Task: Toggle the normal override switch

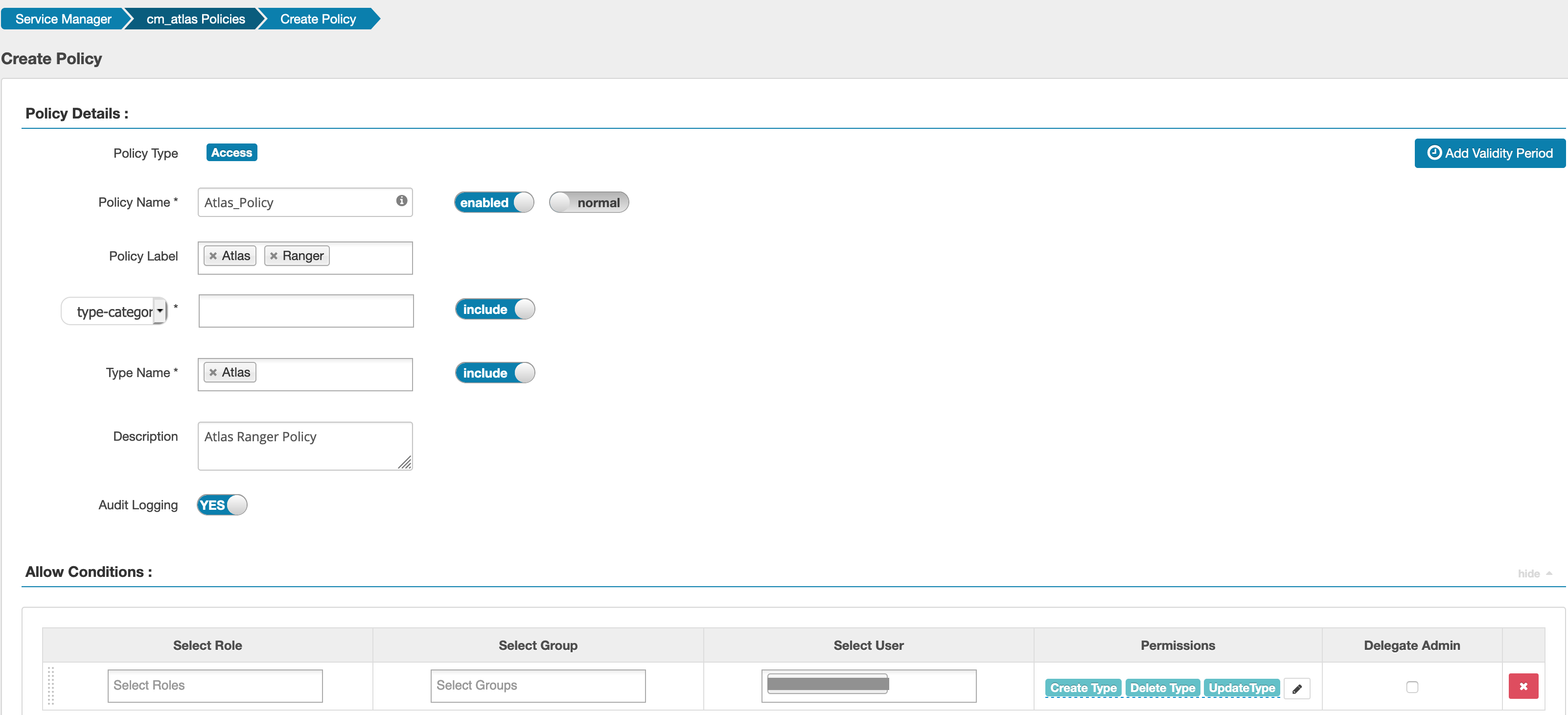Action: coord(589,202)
